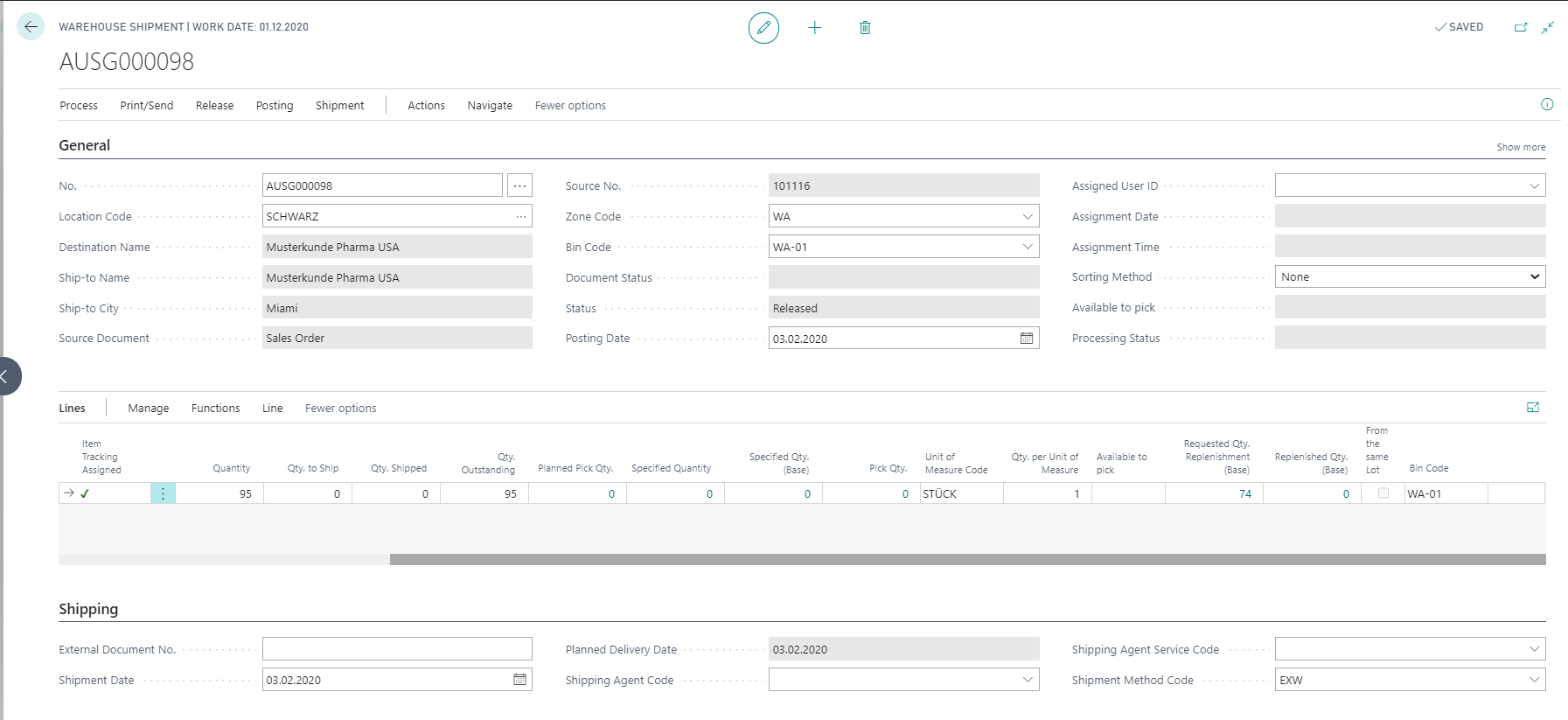Click the External Document No. field

coord(397,649)
